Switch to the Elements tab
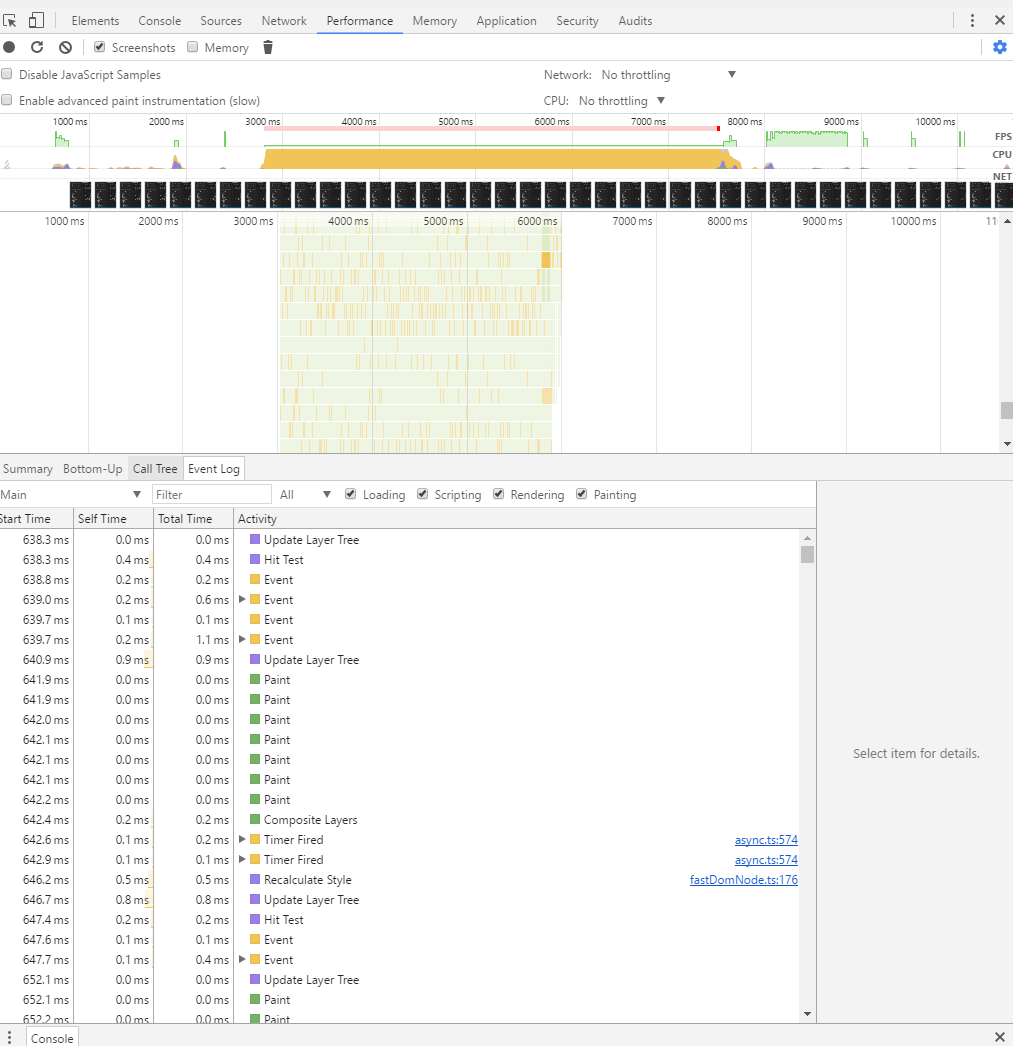Viewport: 1013px width, 1046px height. [x=95, y=21]
